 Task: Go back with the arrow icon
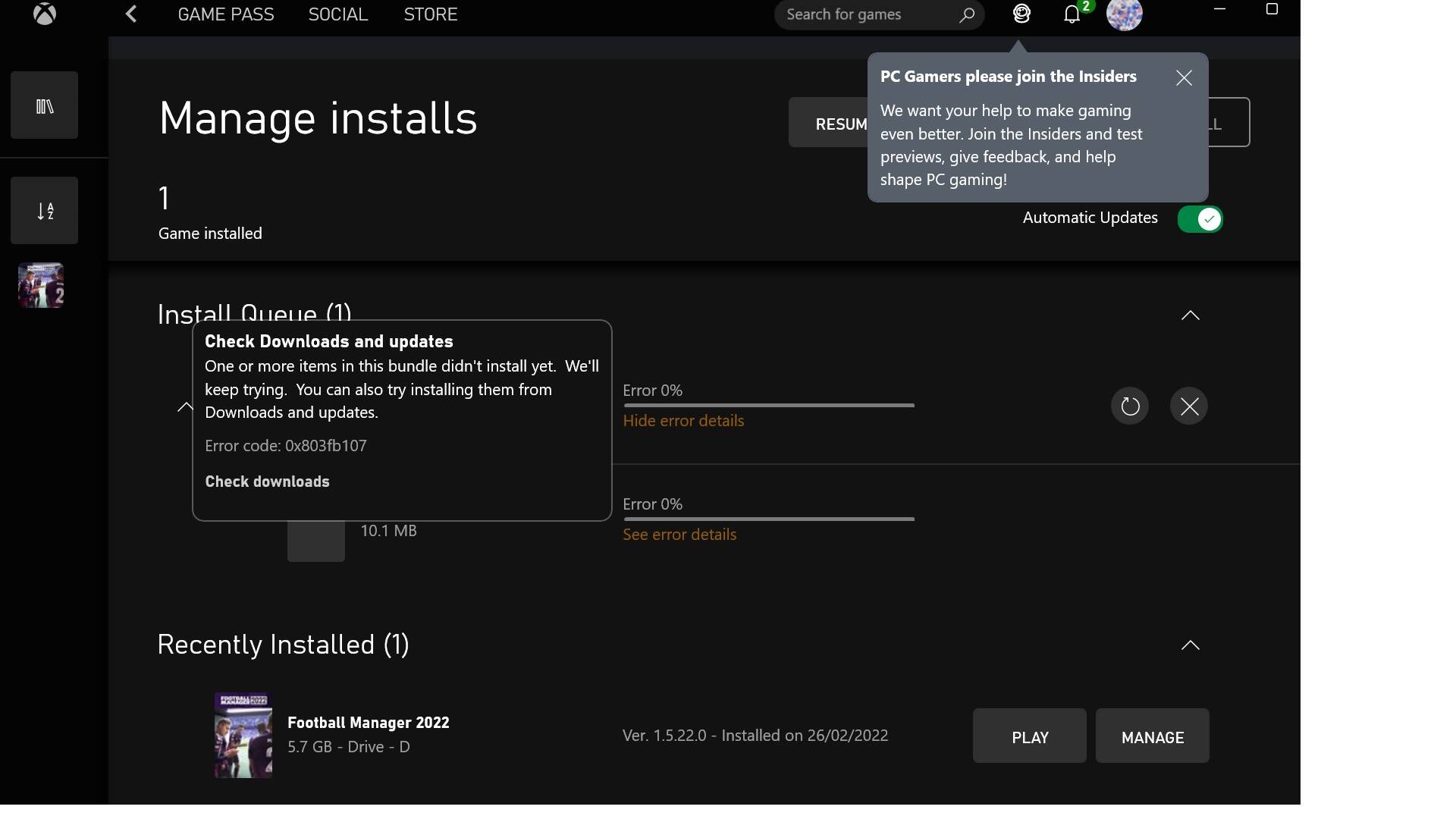click(x=131, y=14)
